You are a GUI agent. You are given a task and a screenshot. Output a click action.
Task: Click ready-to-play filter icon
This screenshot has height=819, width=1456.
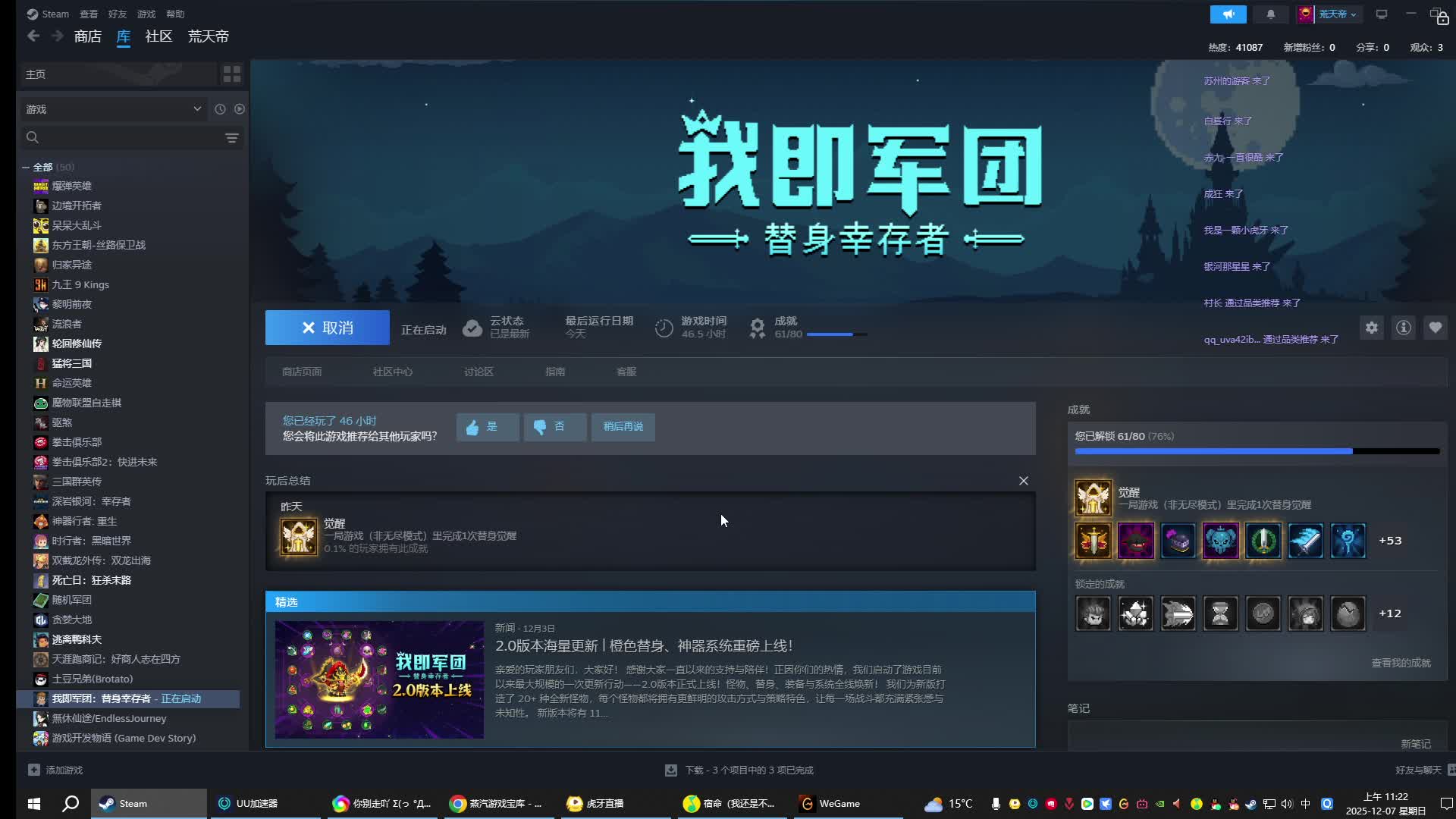tap(240, 109)
